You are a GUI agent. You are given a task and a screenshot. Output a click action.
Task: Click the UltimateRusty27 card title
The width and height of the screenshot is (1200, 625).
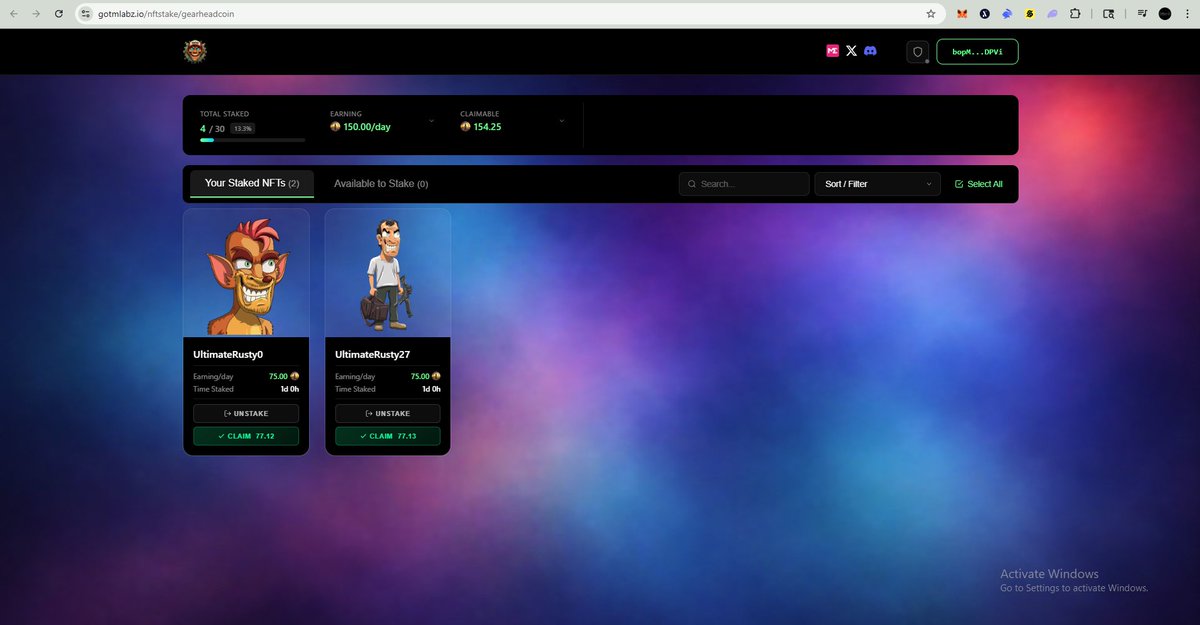(x=373, y=354)
